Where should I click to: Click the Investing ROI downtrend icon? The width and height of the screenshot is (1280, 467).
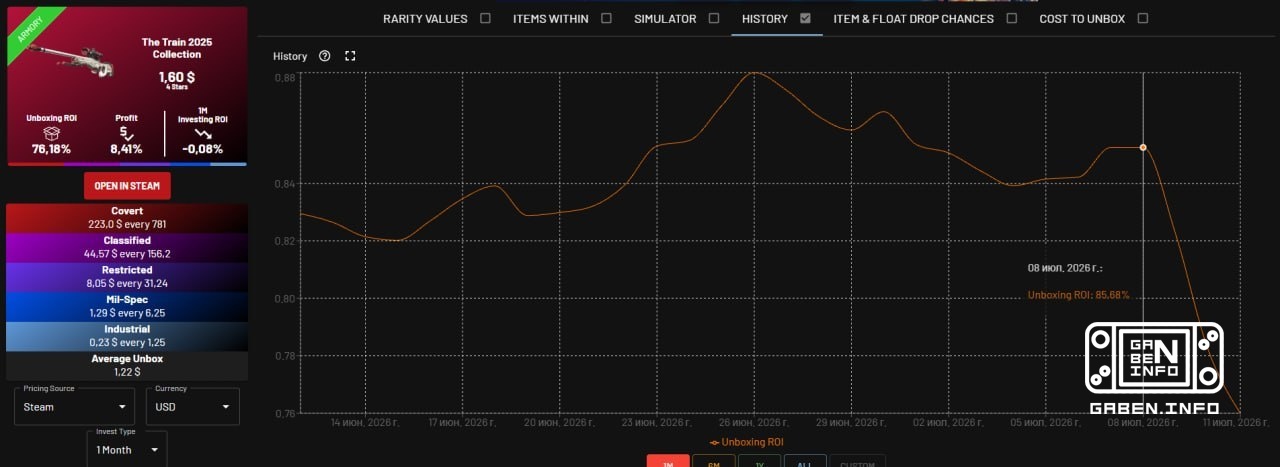point(203,133)
